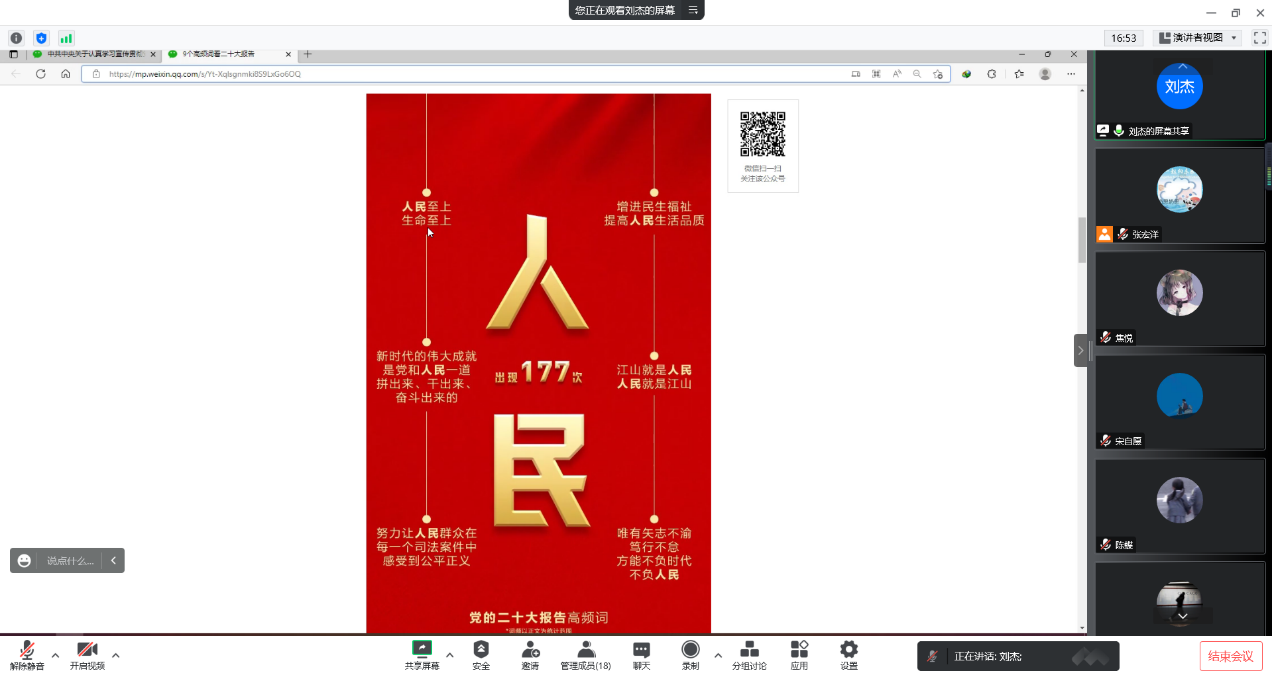1272x675 pixels.
Task: Check the green network signal indicator
Action: (x=66, y=38)
